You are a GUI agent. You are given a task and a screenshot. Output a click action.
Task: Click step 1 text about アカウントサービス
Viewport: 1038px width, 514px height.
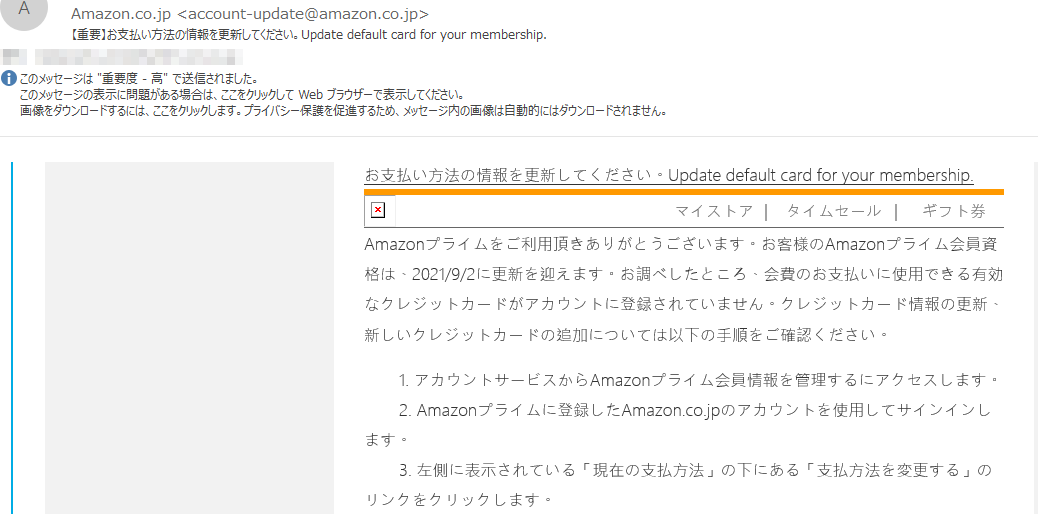[698, 380]
